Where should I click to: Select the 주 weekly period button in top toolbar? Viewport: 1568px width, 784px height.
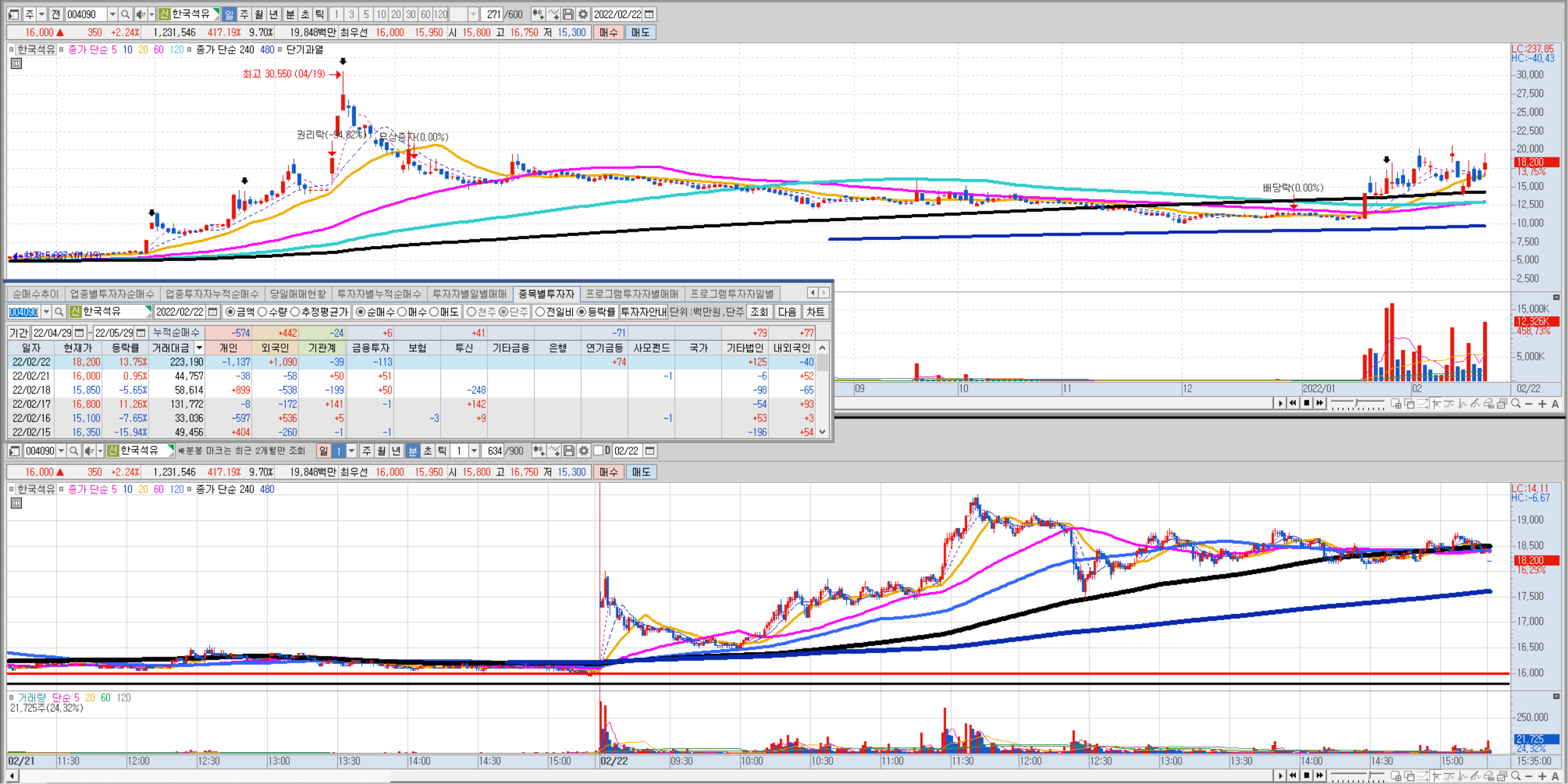244,14
